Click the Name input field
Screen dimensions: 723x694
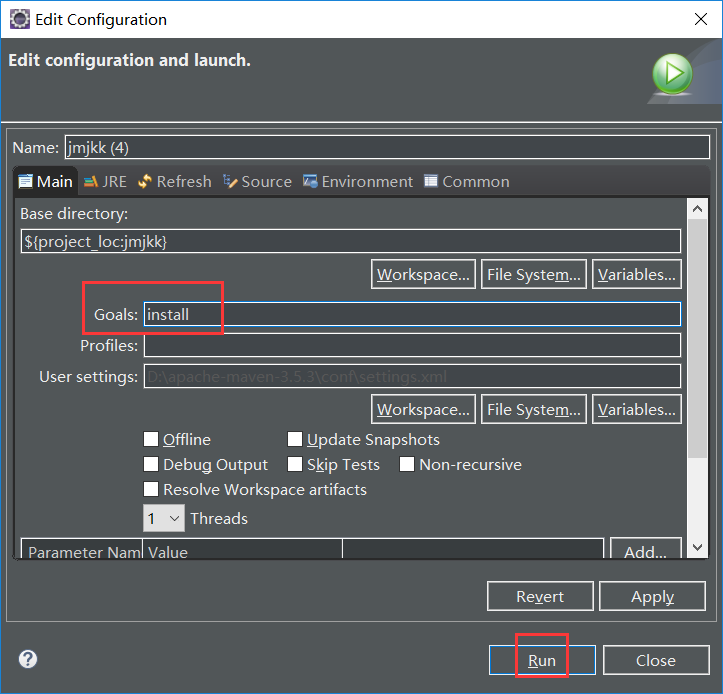click(x=387, y=147)
